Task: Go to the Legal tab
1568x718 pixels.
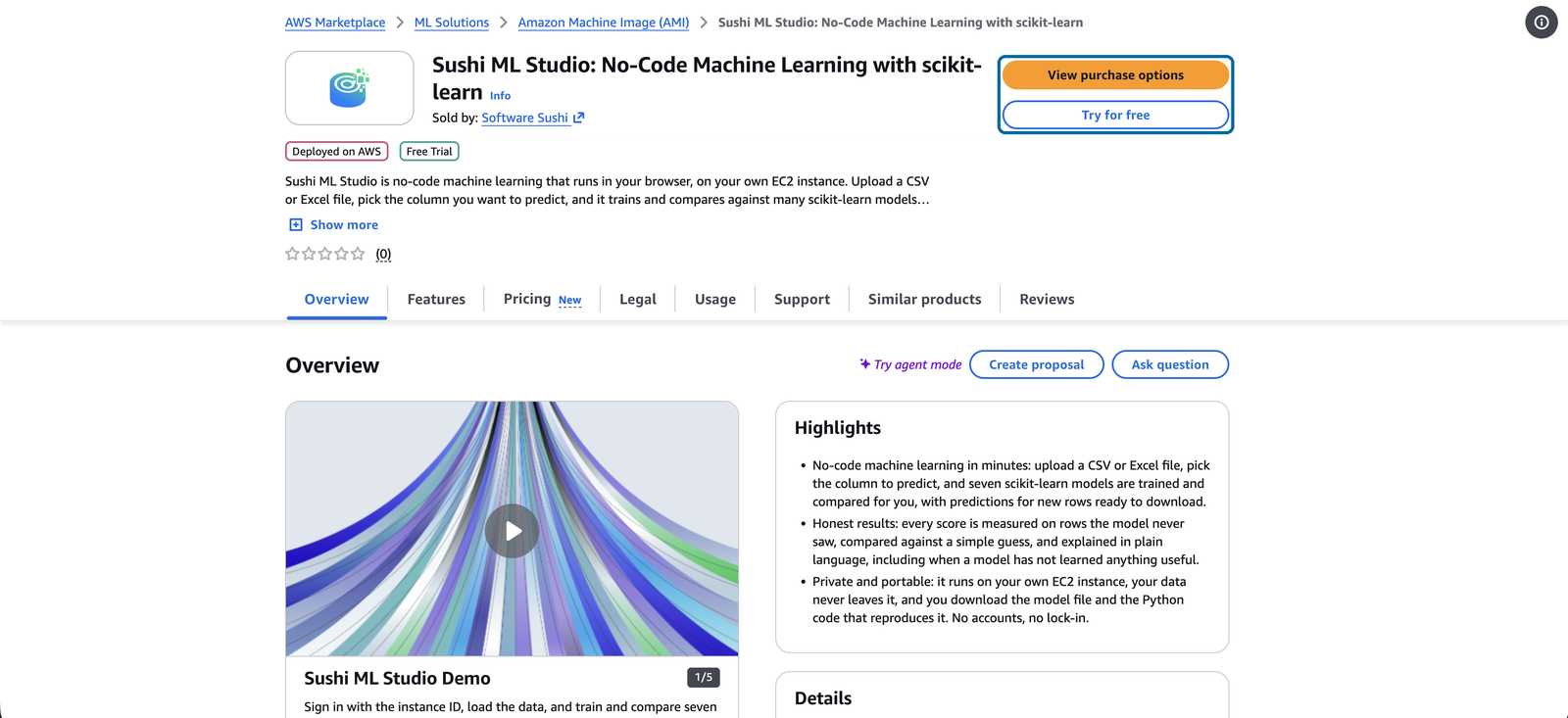Action: pos(638,299)
